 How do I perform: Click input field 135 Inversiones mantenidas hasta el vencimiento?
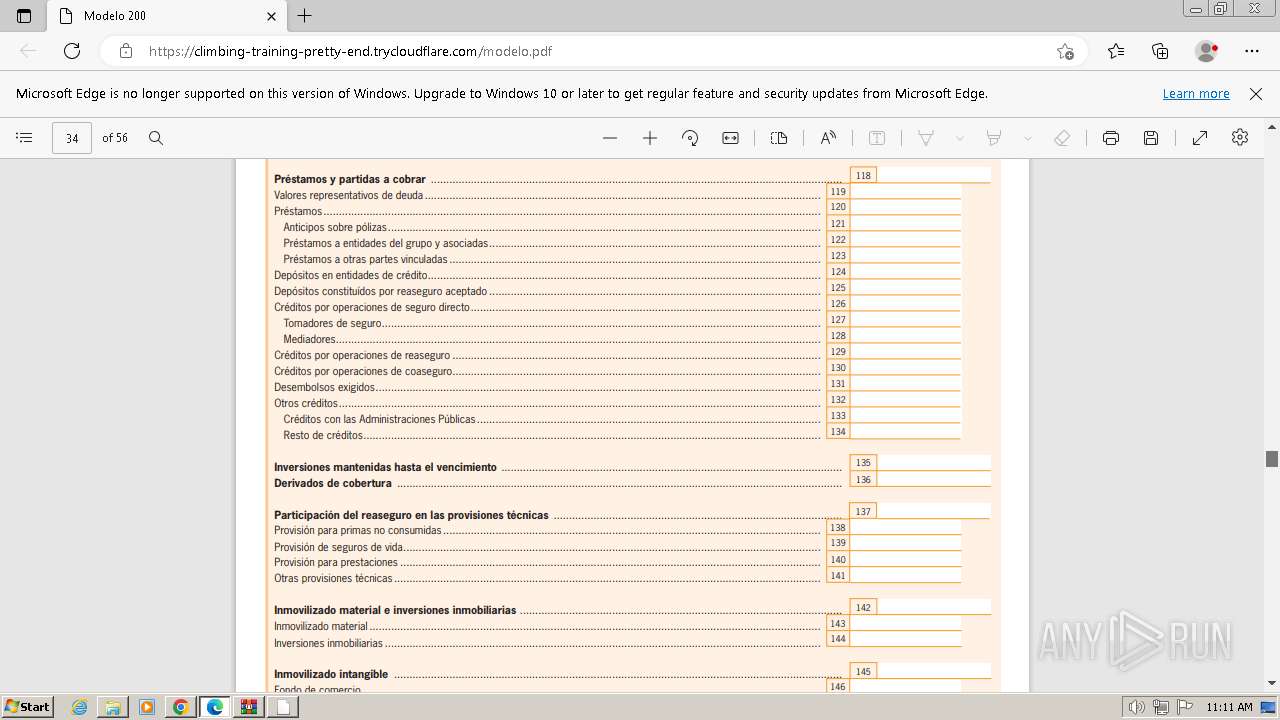point(933,462)
